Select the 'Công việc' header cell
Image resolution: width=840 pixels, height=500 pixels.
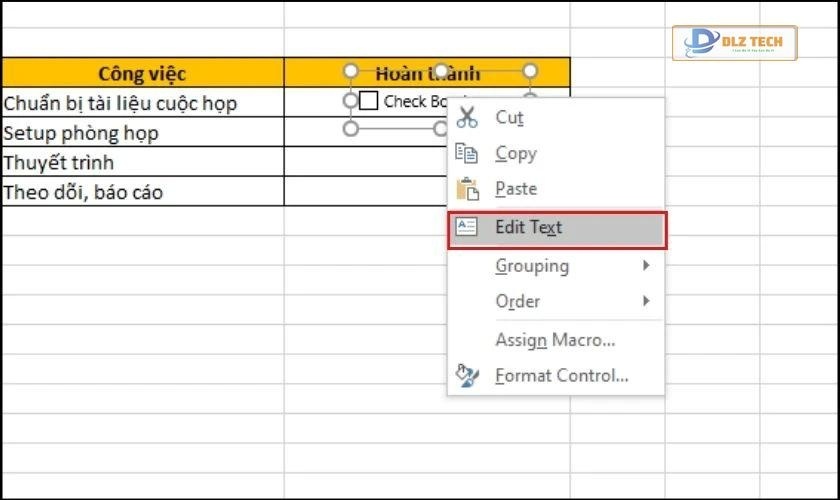[x=142, y=73]
